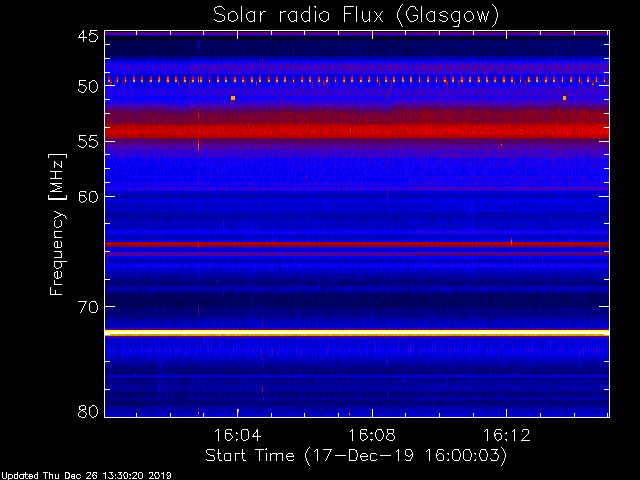640x480 pixels.
Task: Click the broad red band near 54 MHz
Action: click(357, 131)
